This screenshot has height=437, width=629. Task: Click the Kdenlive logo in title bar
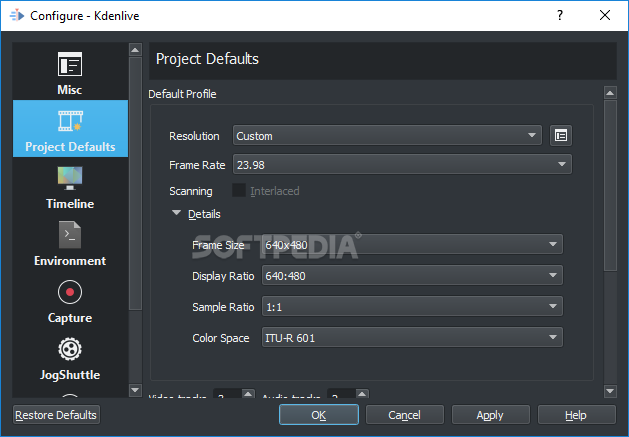click(x=17, y=16)
